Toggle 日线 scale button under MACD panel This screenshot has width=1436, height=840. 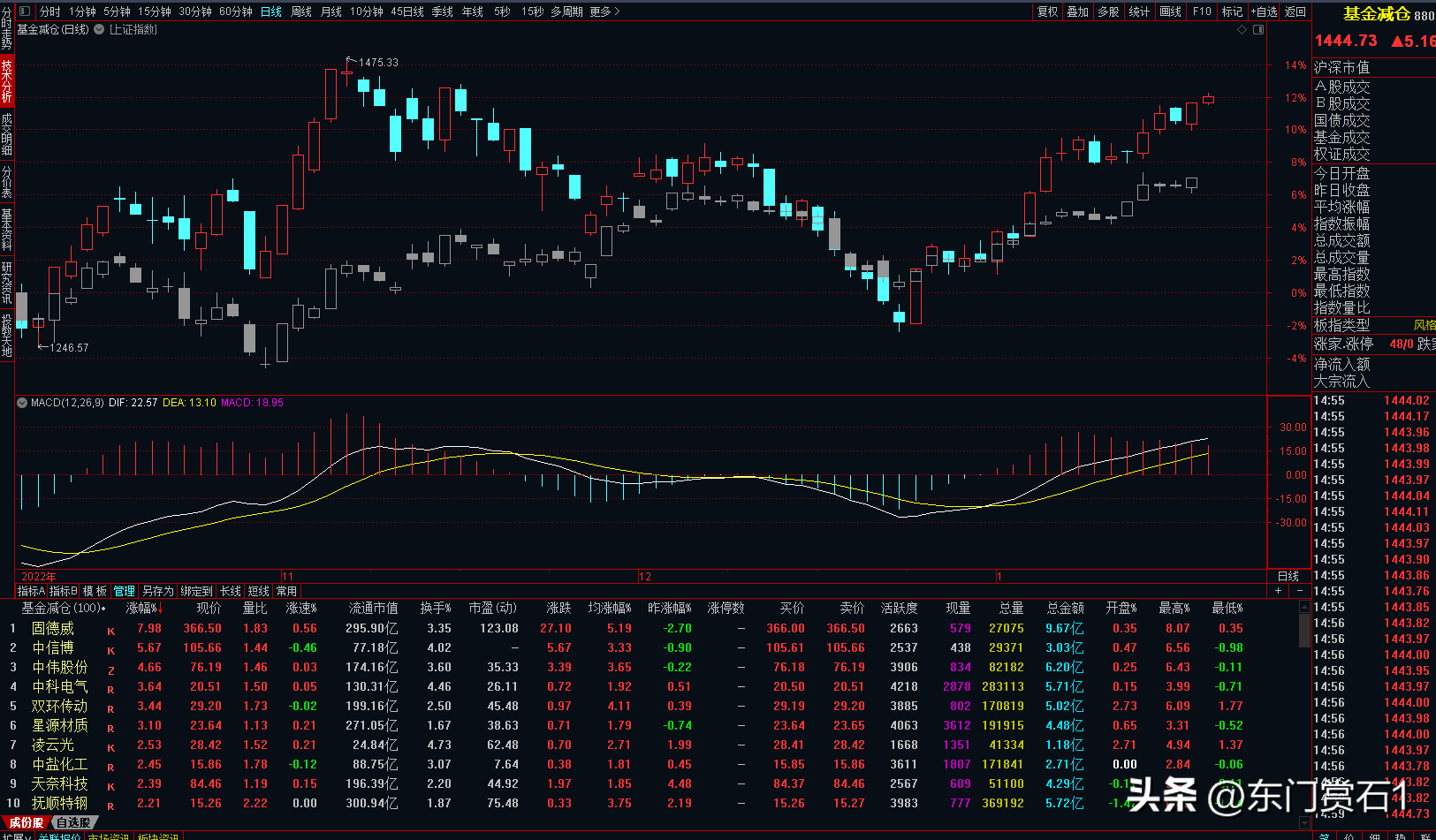[1288, 576]
